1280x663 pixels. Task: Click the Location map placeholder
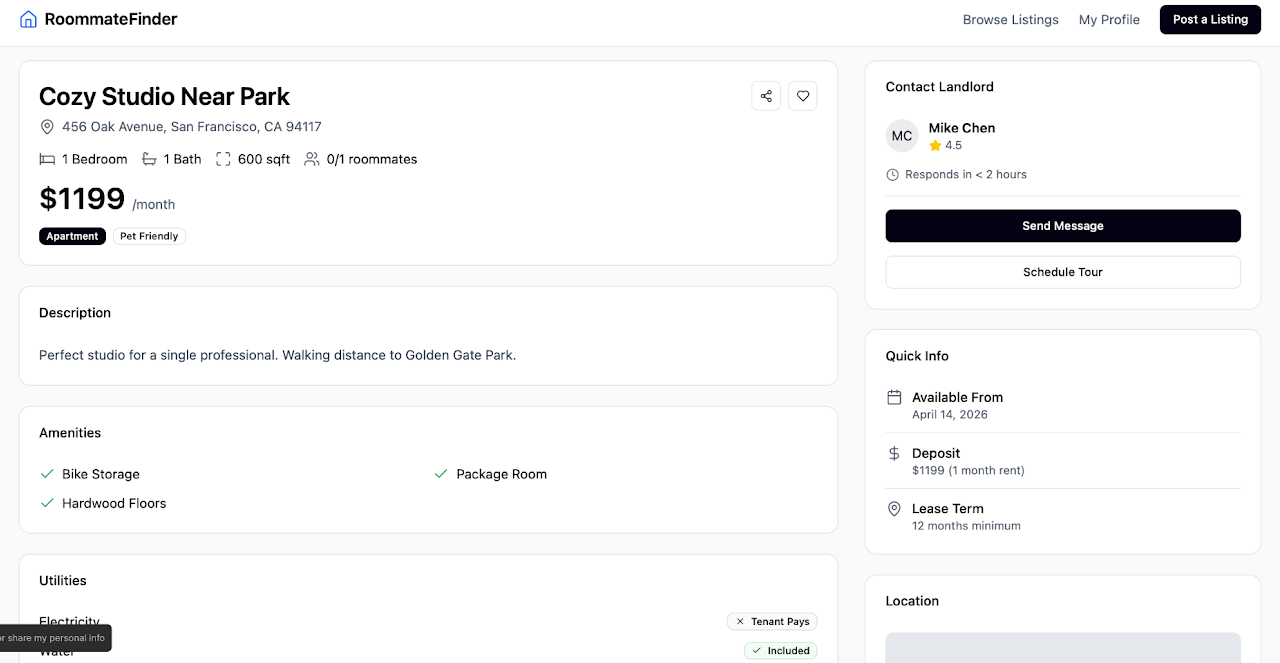1063,647
